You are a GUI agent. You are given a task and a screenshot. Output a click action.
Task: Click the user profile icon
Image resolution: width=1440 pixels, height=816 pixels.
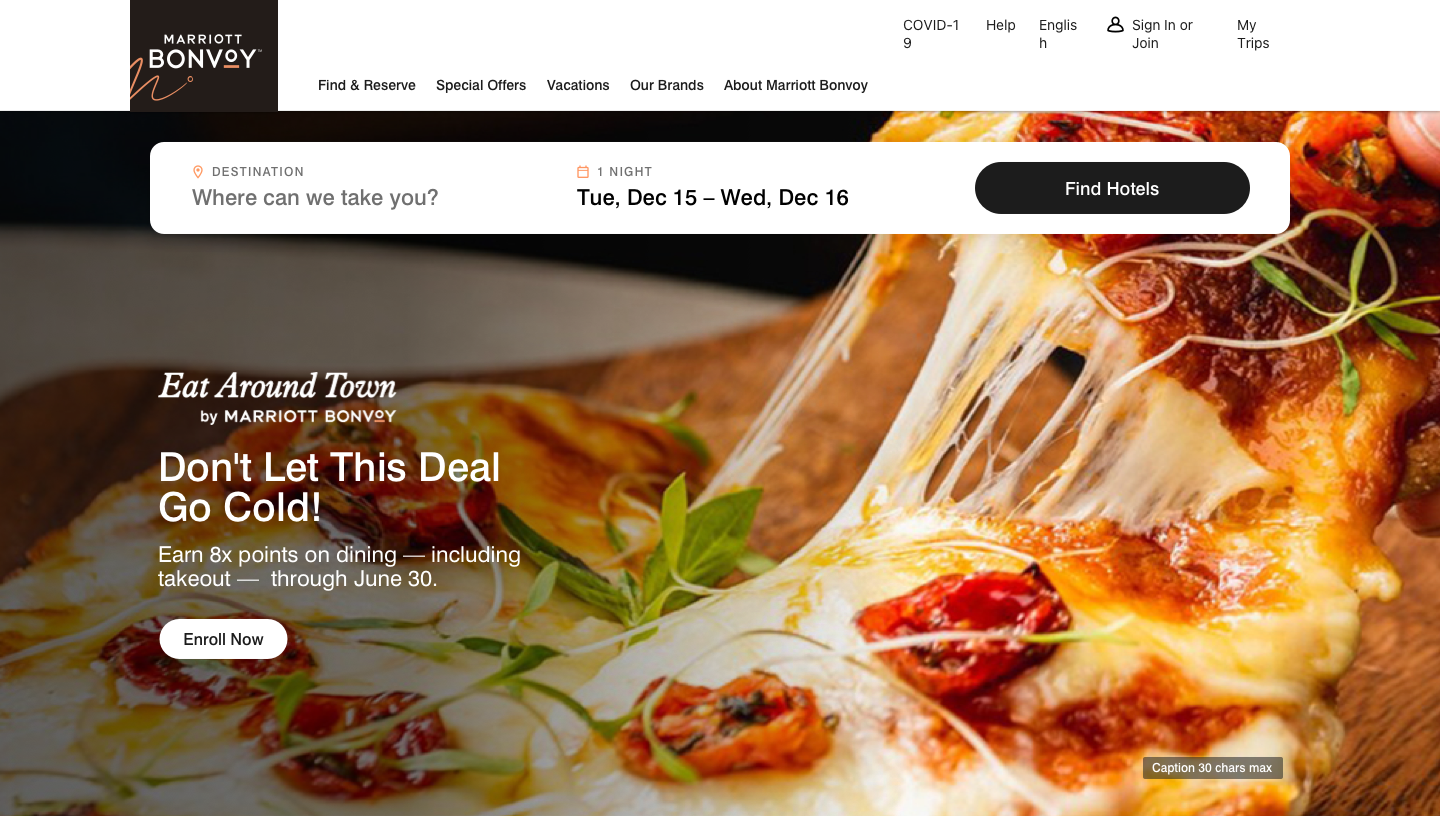coord(1115,25)
